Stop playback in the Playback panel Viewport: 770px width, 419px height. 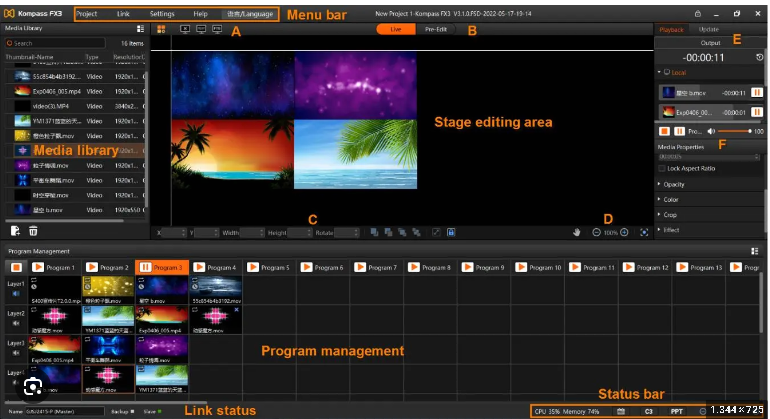pos(664,131)
